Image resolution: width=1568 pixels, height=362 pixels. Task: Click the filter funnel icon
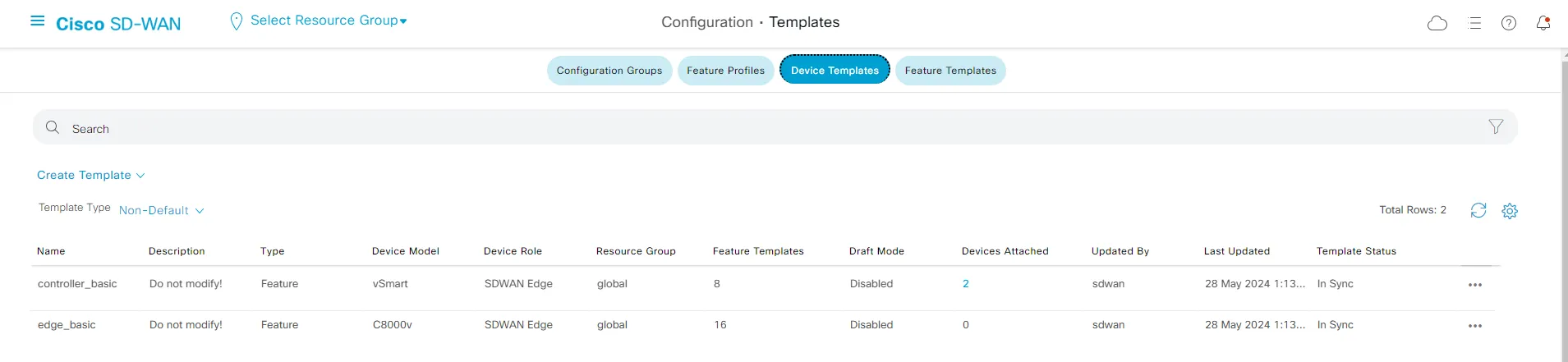pos(1495,126)
